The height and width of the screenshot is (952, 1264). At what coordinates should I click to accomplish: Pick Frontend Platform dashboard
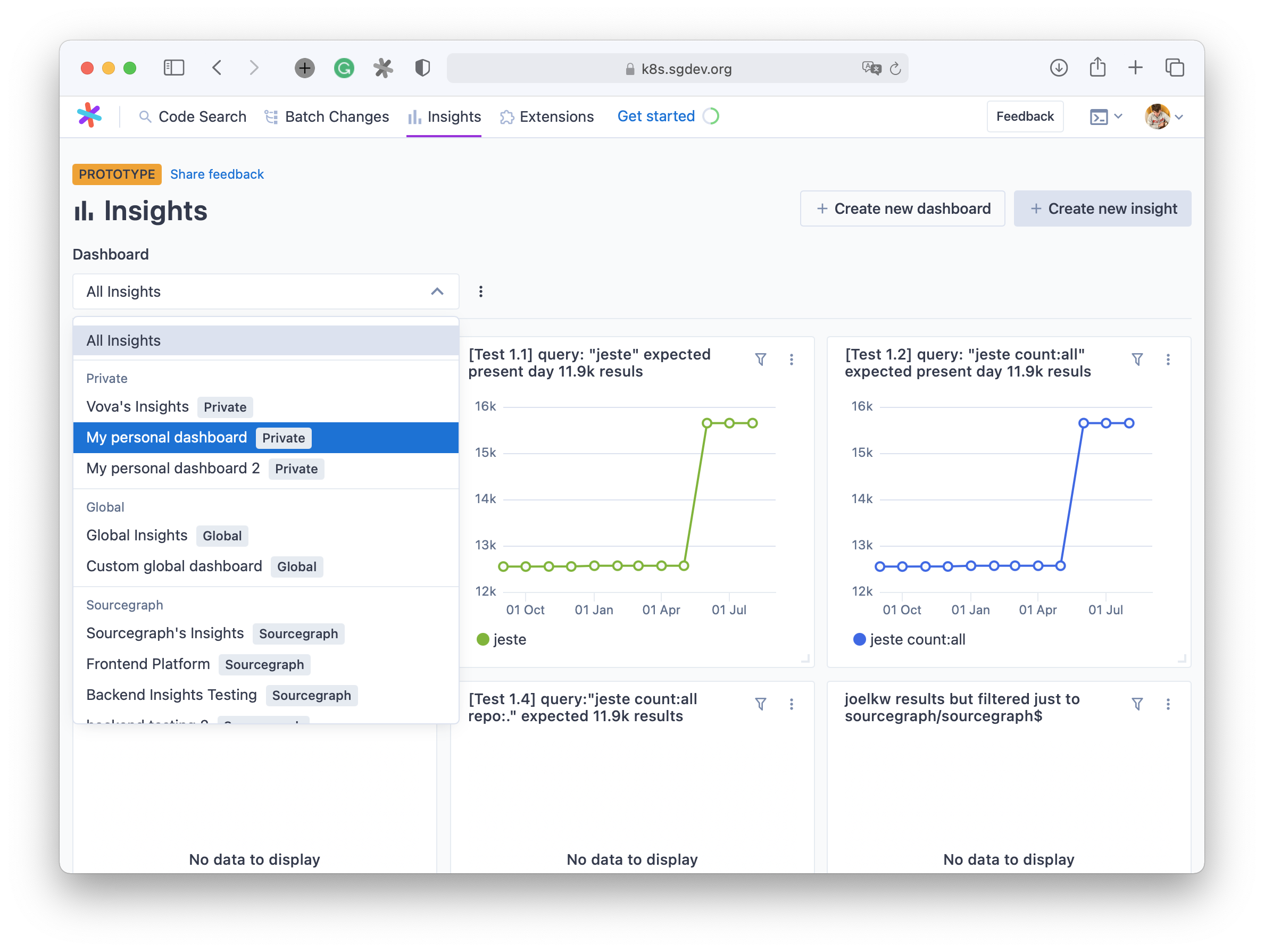(x=265, y=664)
